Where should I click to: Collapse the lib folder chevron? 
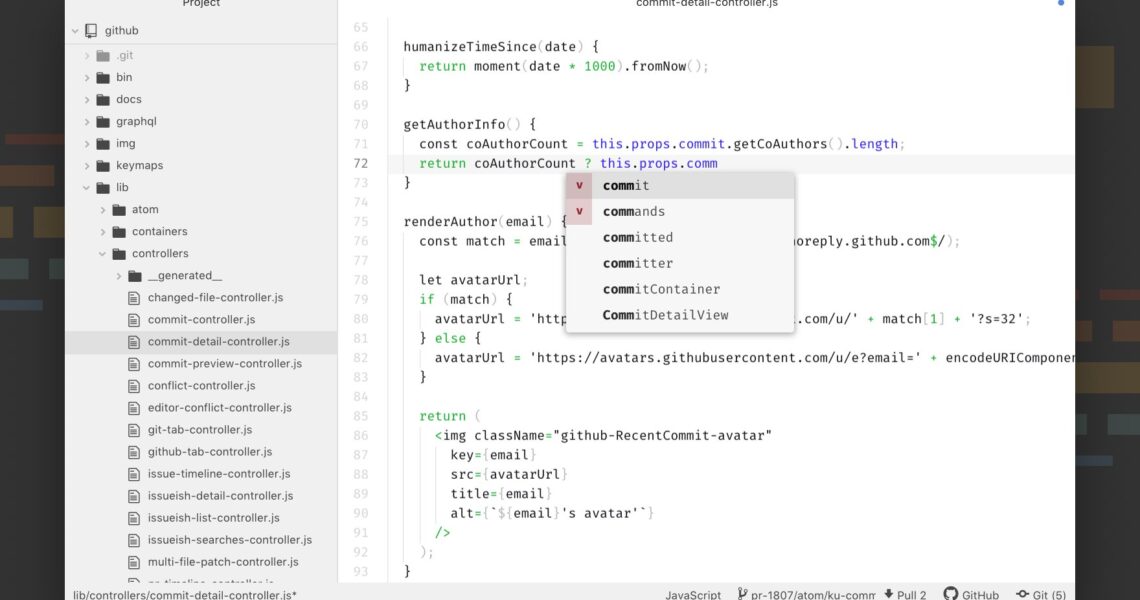87,188
